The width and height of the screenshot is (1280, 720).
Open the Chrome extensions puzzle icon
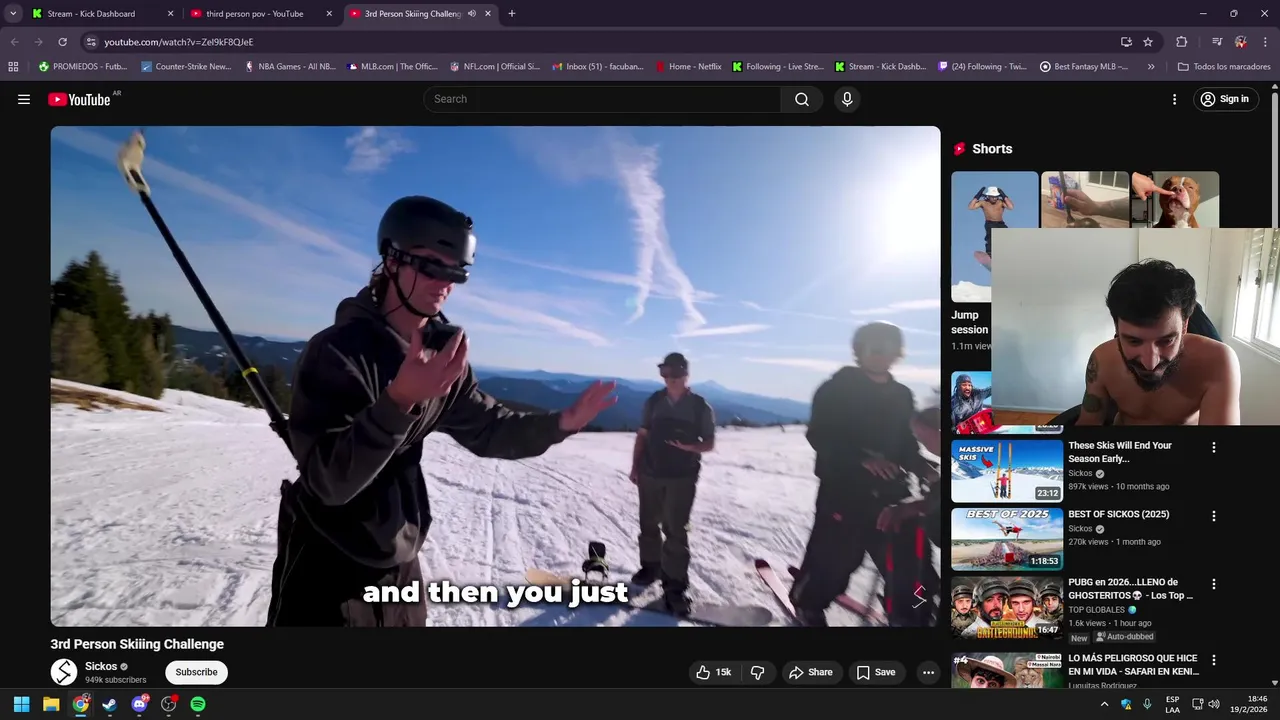tap(1181, 42)
